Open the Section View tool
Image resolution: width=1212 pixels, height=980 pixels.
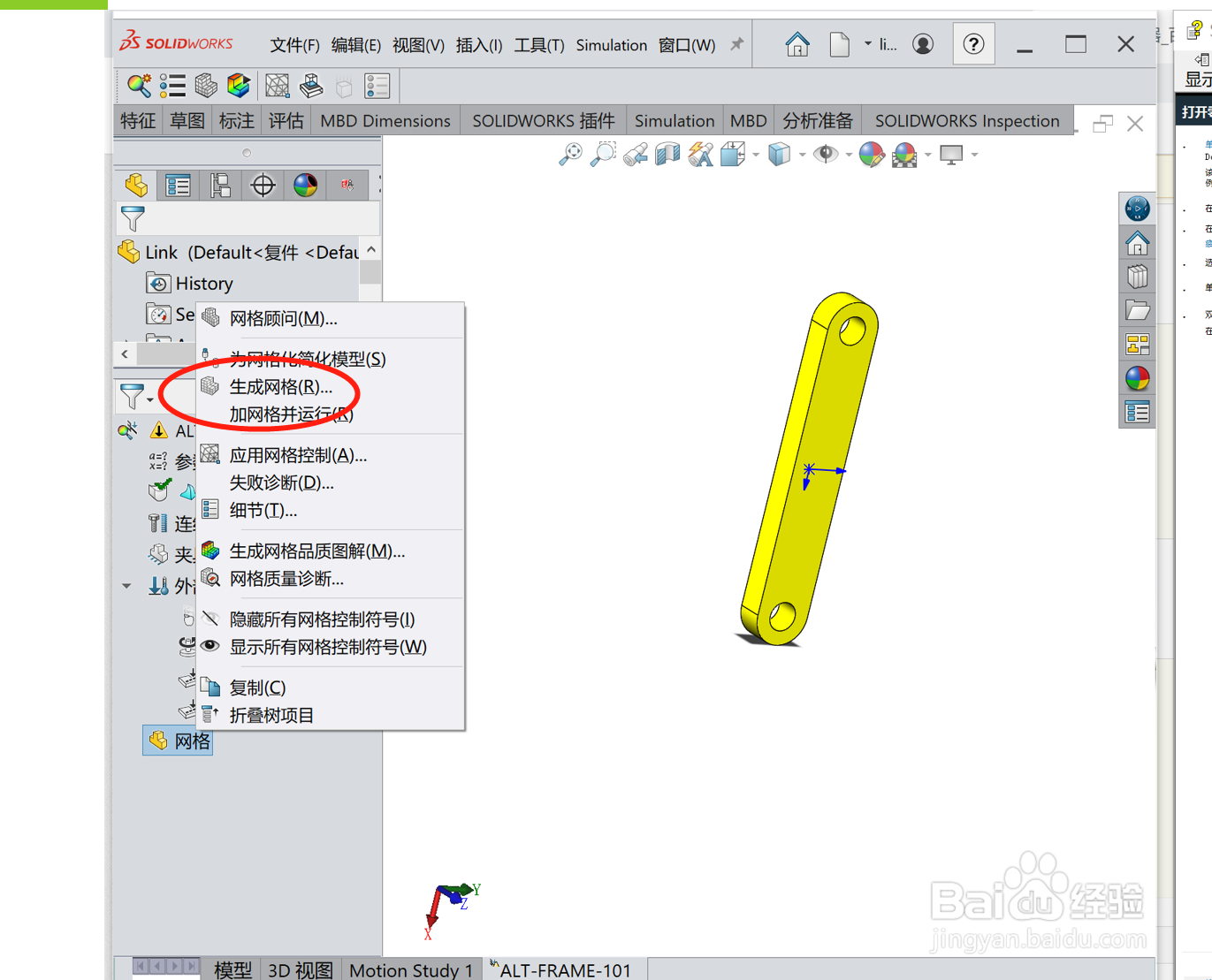(667, 155)
